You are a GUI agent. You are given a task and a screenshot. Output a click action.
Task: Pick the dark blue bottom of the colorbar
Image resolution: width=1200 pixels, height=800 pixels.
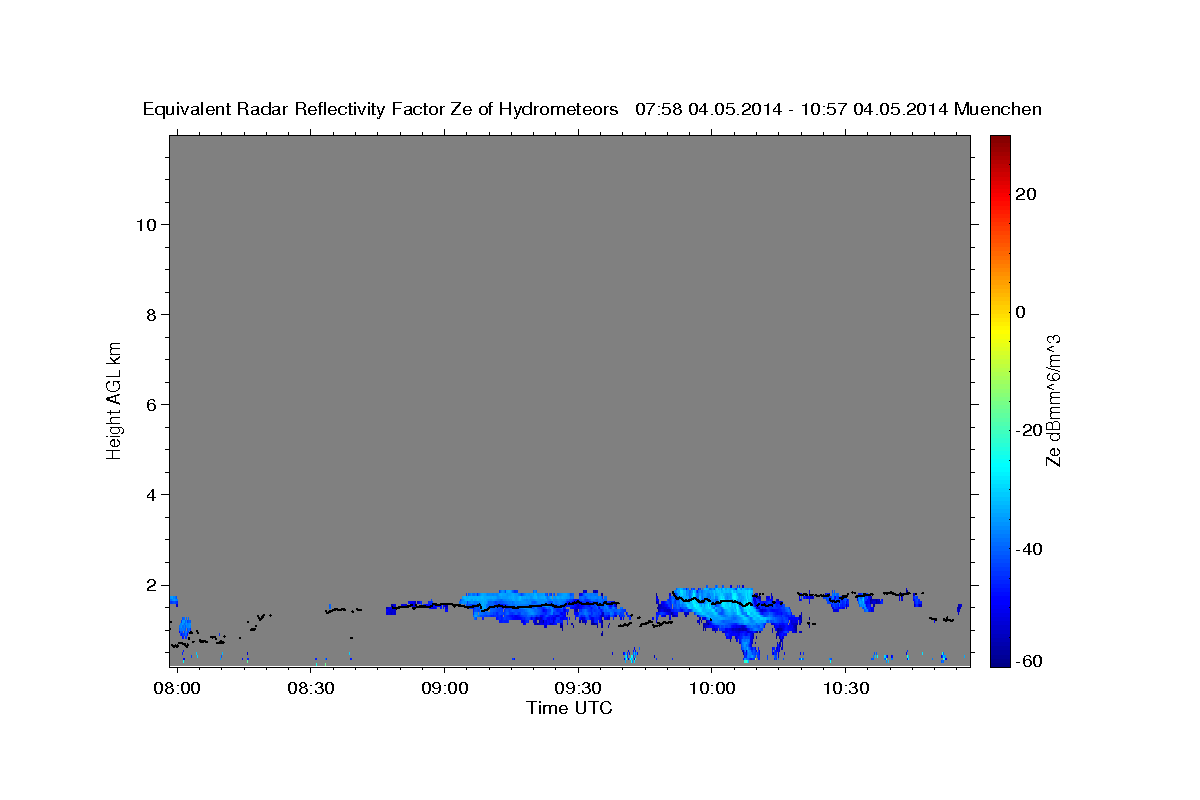click(x=1000, y=660)
